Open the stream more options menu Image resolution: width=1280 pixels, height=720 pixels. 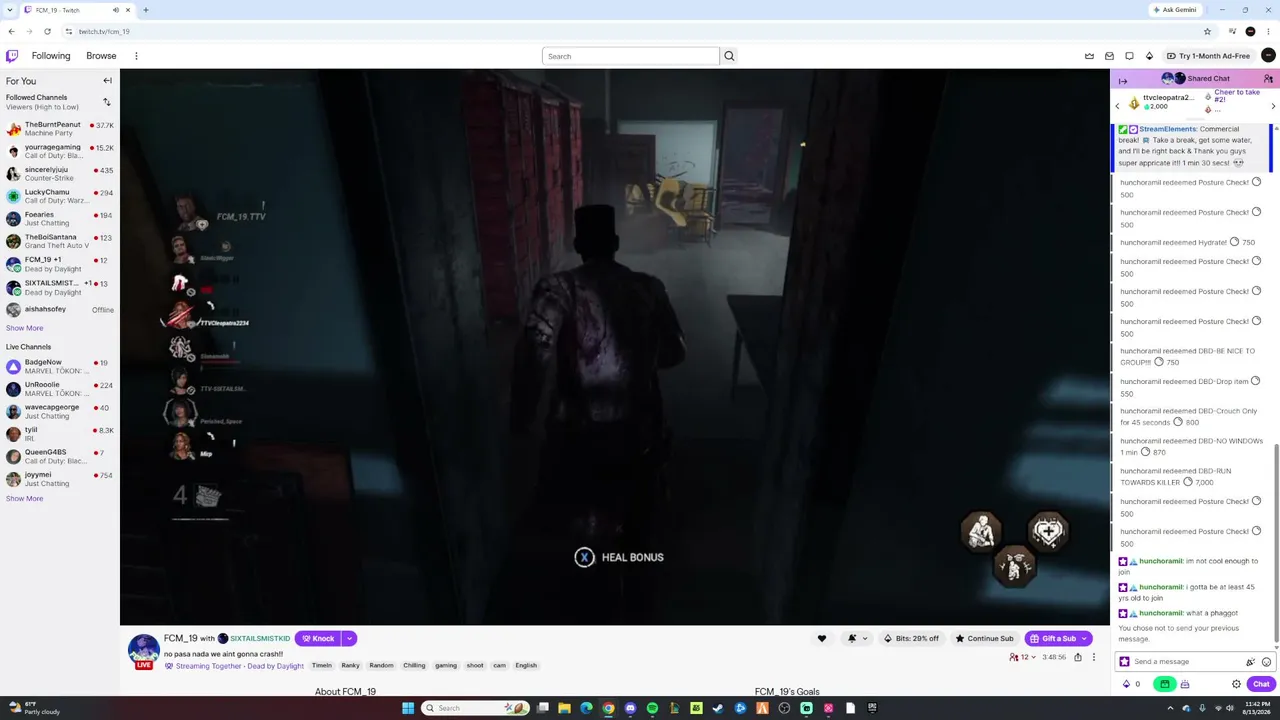(1093, 657)
